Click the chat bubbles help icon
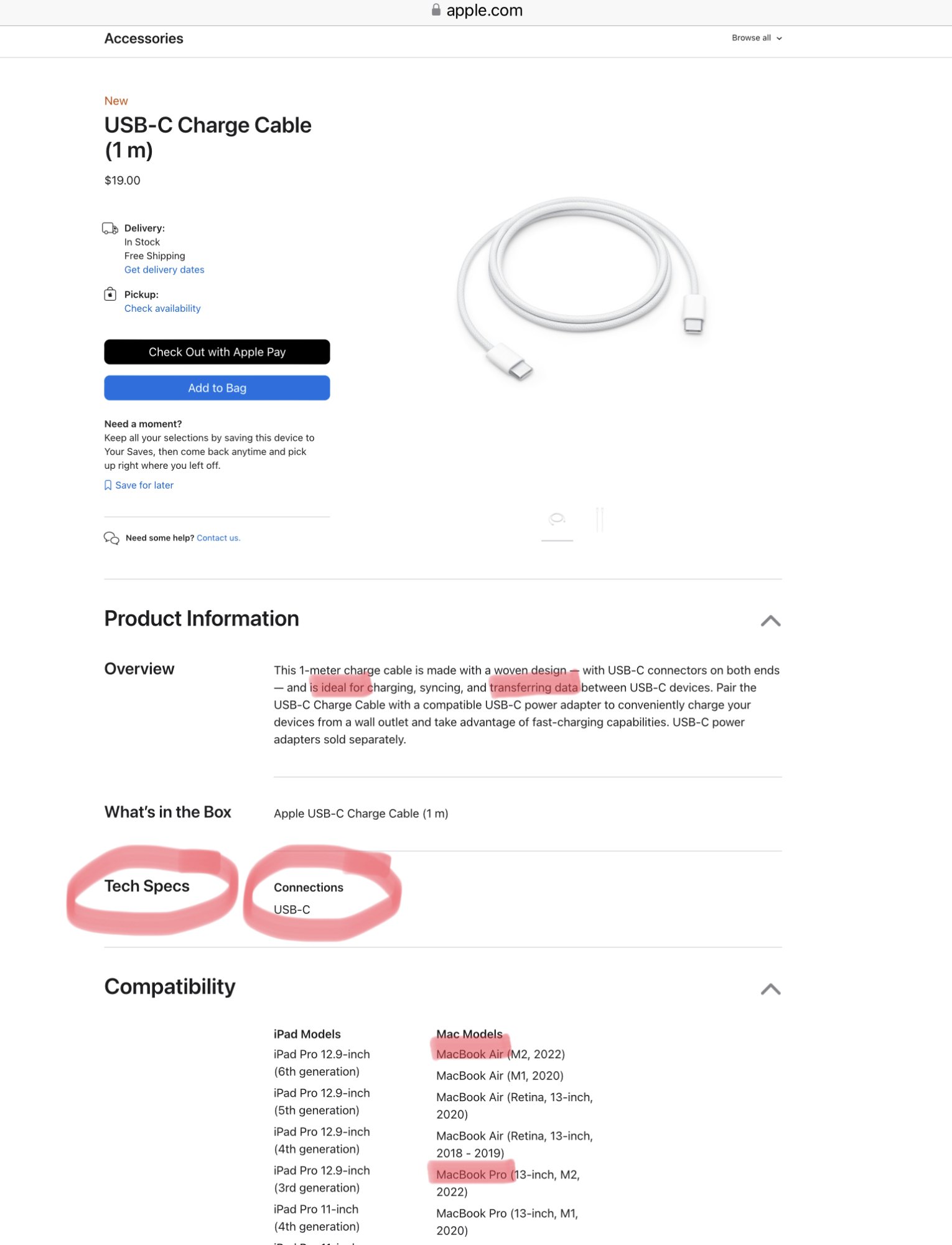This screenshot has height=1245, width=952. [x=111, y=538]
